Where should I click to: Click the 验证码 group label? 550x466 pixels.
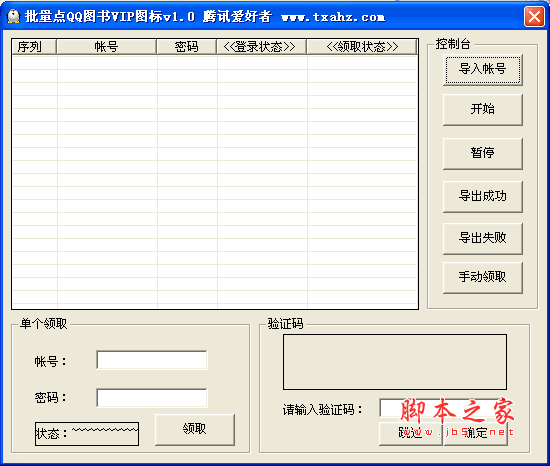286,323
